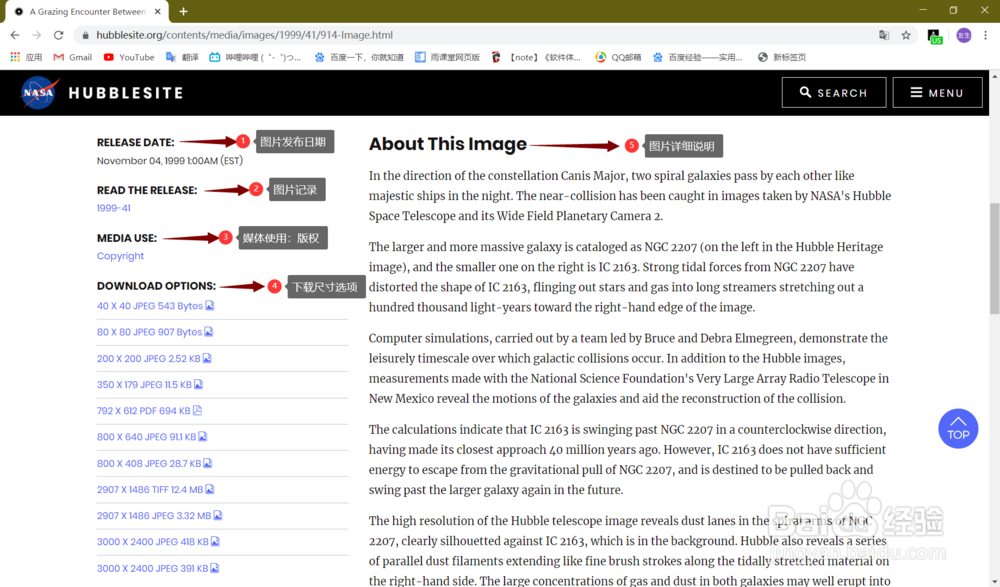Download 3000 X 2400 JPEG 418 KB
Viewport: 1000px width, 587px height.
(158, 542)
